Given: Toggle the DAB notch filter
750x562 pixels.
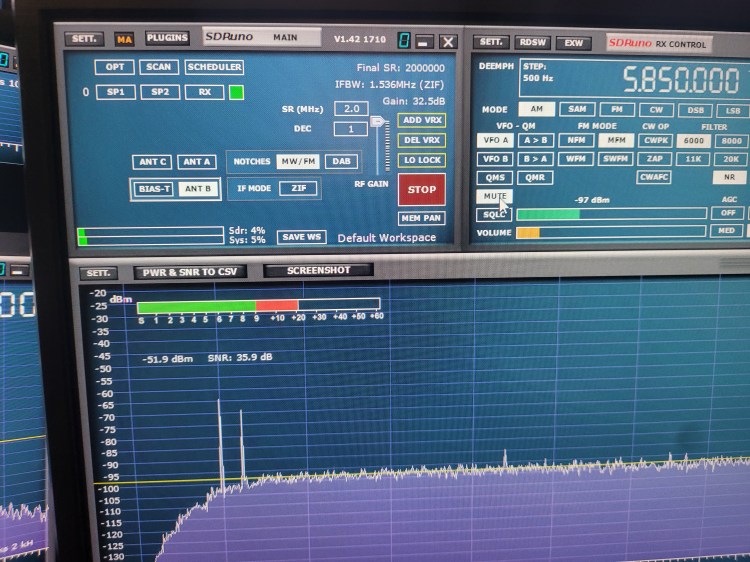Looking at the screenshot, I should click(341, 161).
